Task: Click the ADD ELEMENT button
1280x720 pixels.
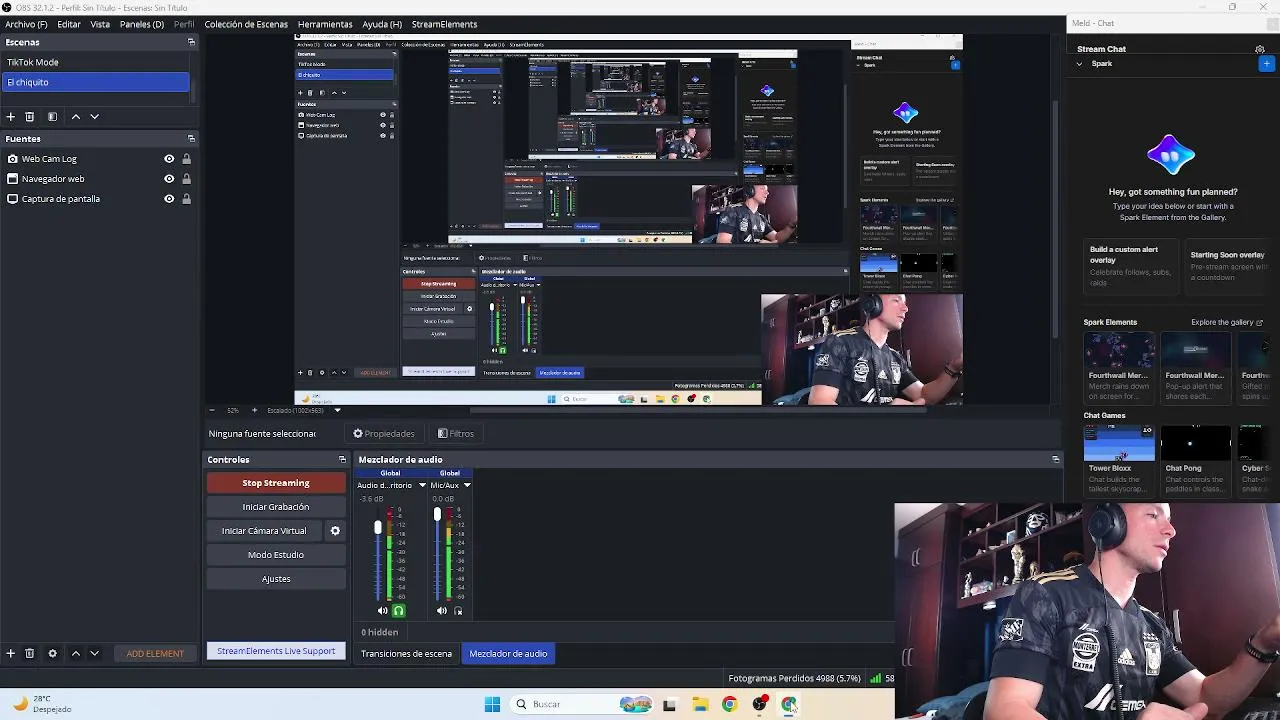Action: tap(155, 654)
